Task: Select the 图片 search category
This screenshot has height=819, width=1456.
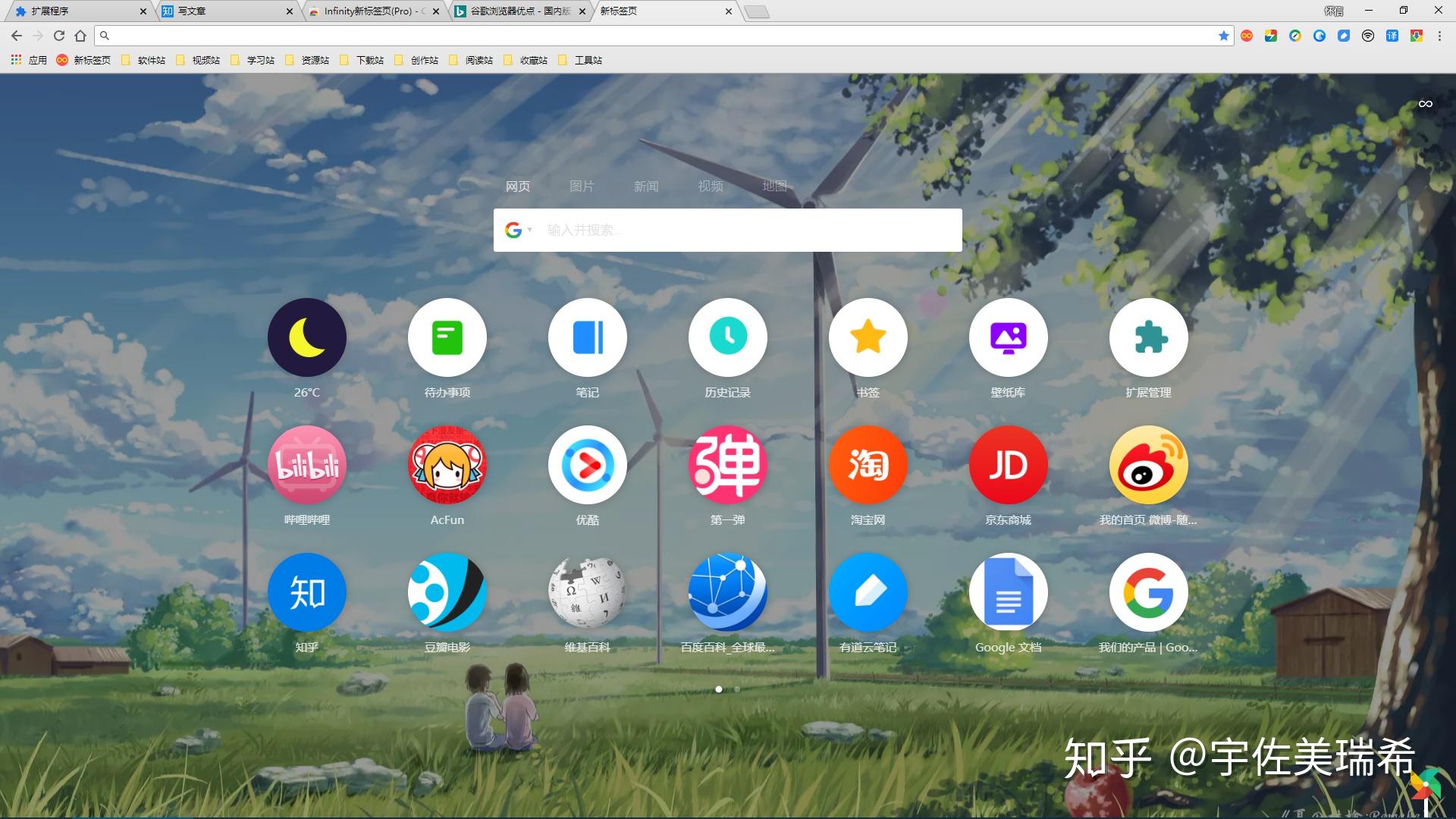Action: 582,187
